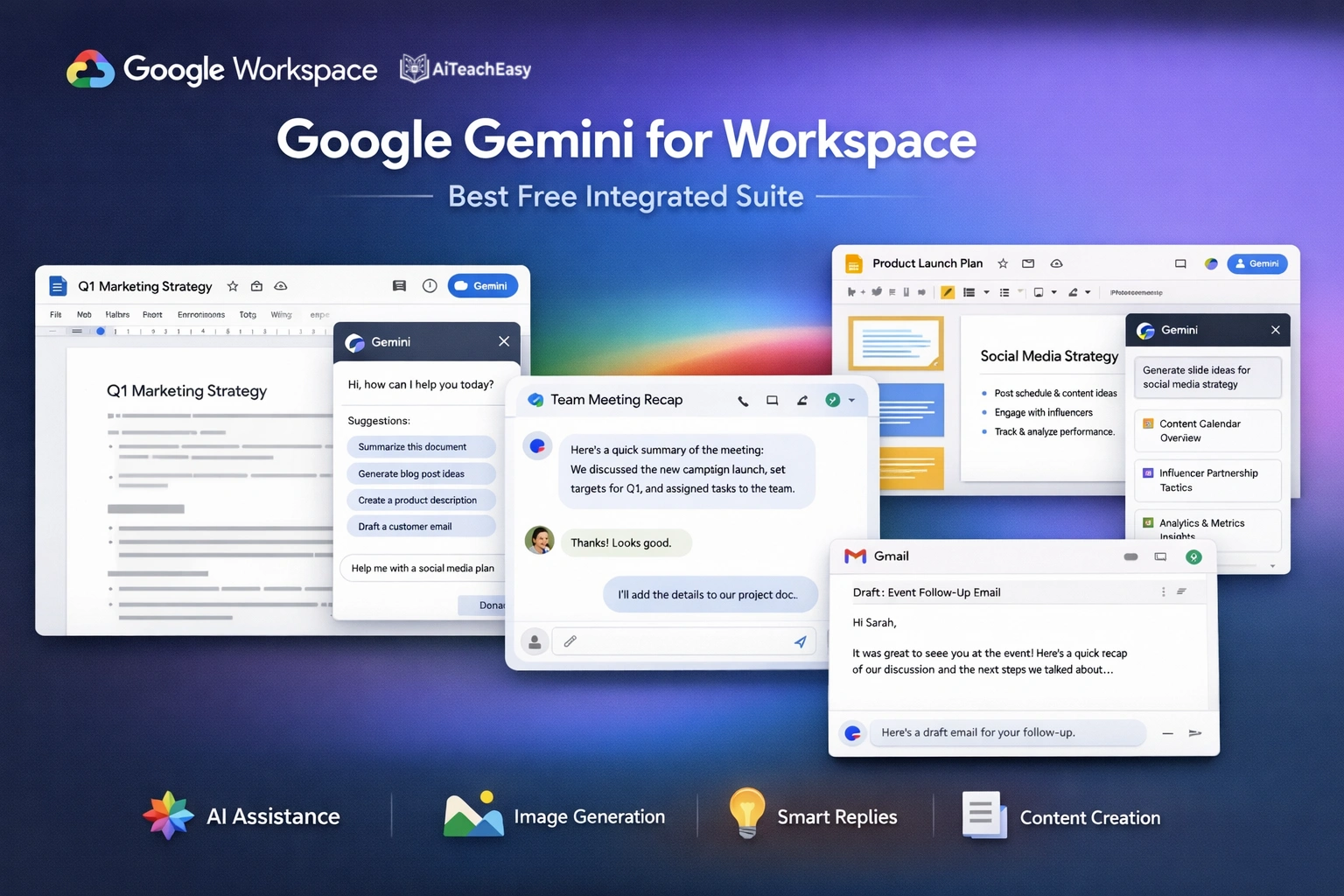
Task: Check cloud save status in Product Launch Plan
Action: coord(1057,263)
